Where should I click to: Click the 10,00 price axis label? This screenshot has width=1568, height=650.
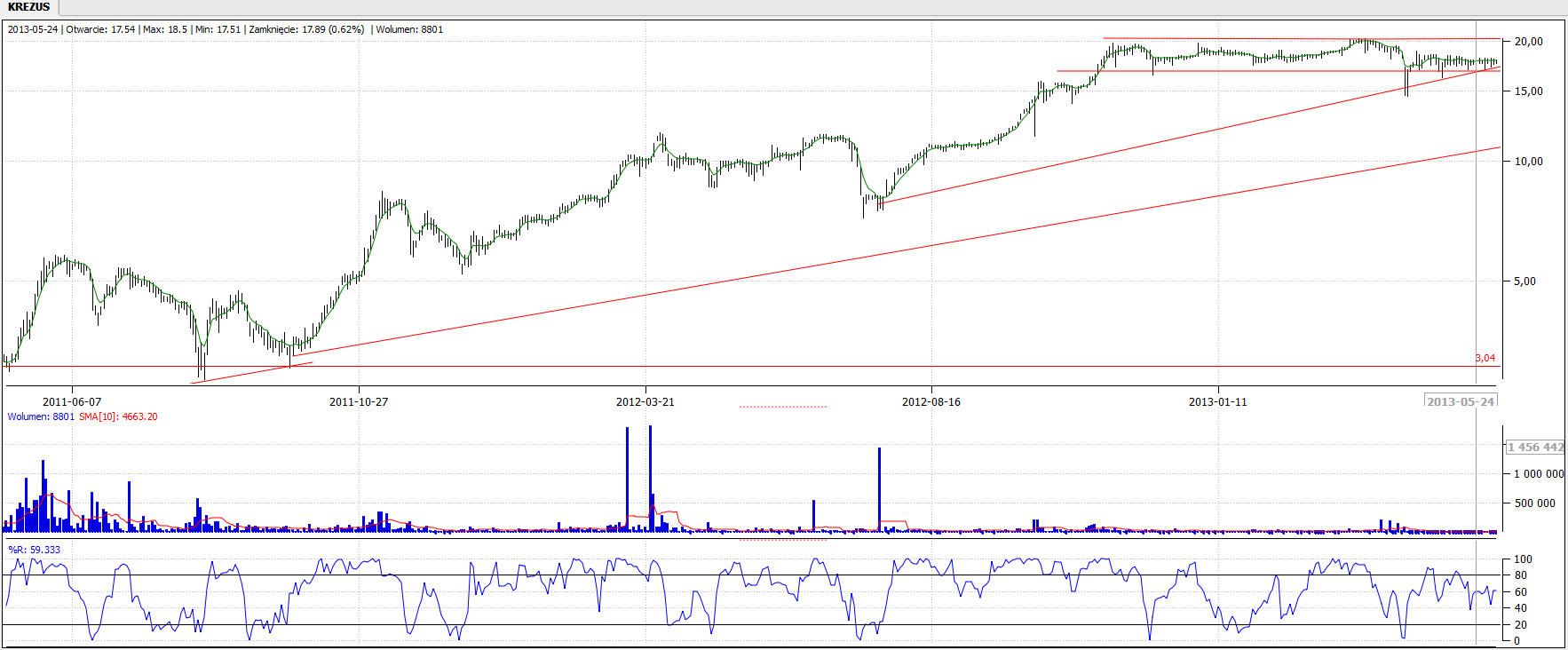click(x=1529, y=162)
